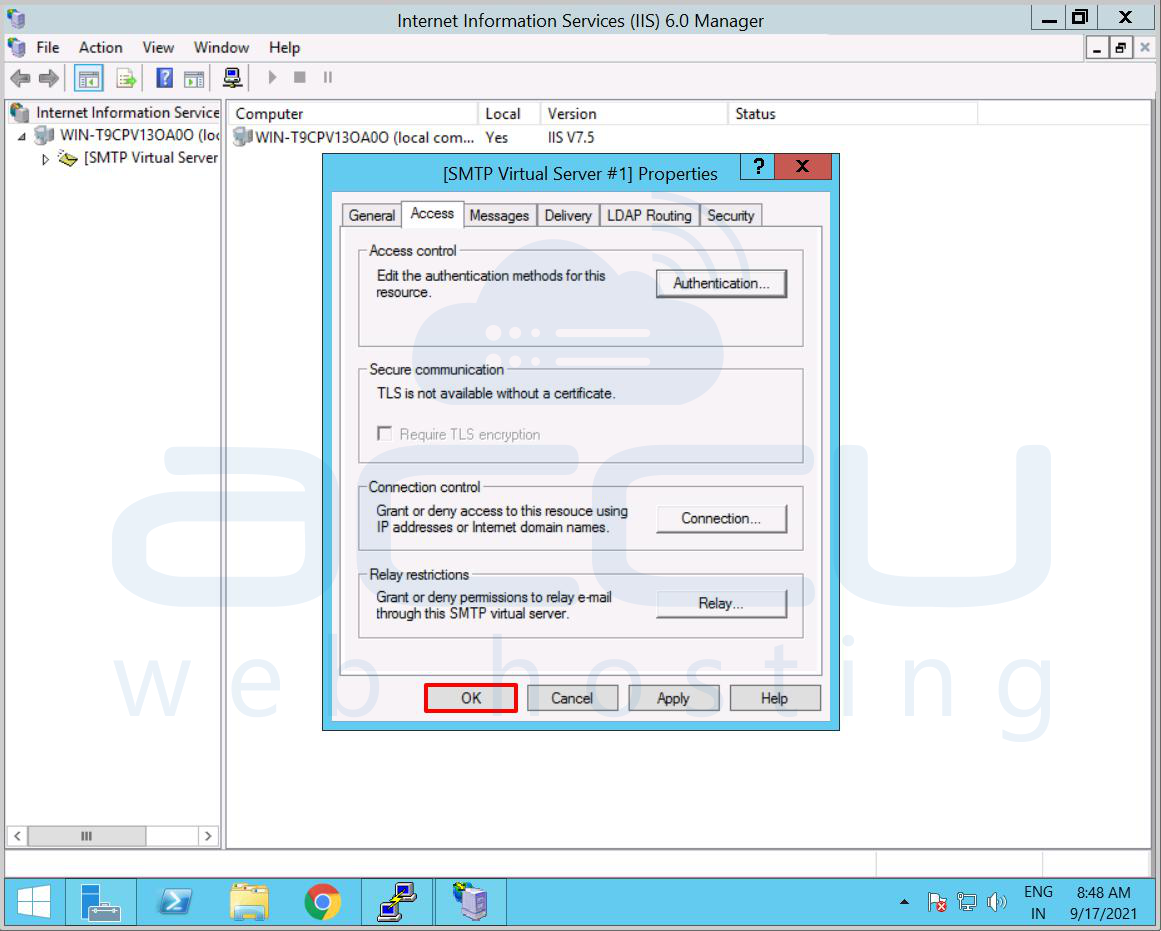The image size is (1161, 931).
Task: Click the Relay... button
Action: [721, 604]
